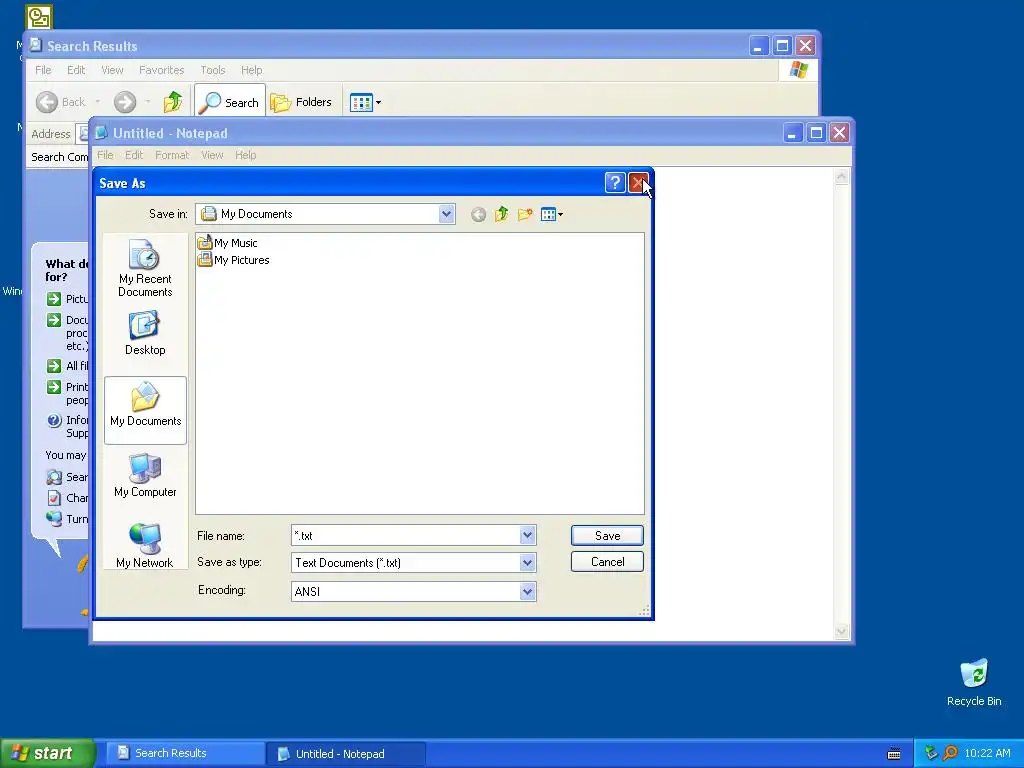The height and width of the screenshot is (768, 1024).
Task: Click the Information help icon in search pane
Action: click(54, 421)
